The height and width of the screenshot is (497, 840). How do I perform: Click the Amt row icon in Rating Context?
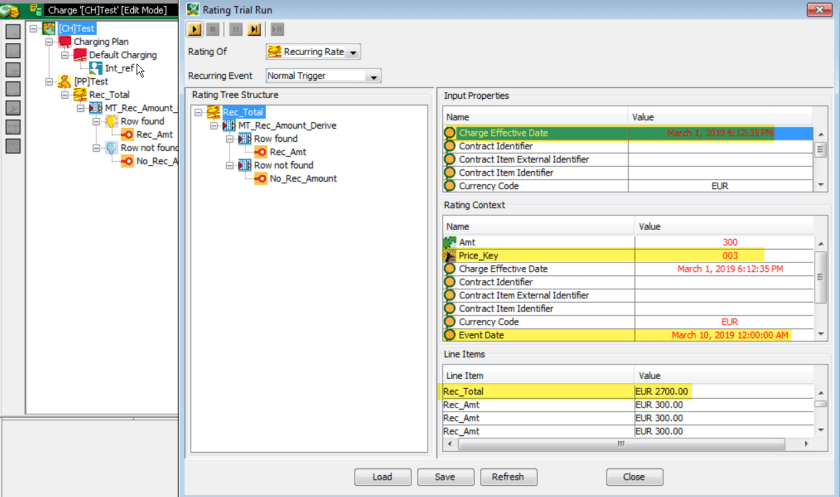click(450, 243)
